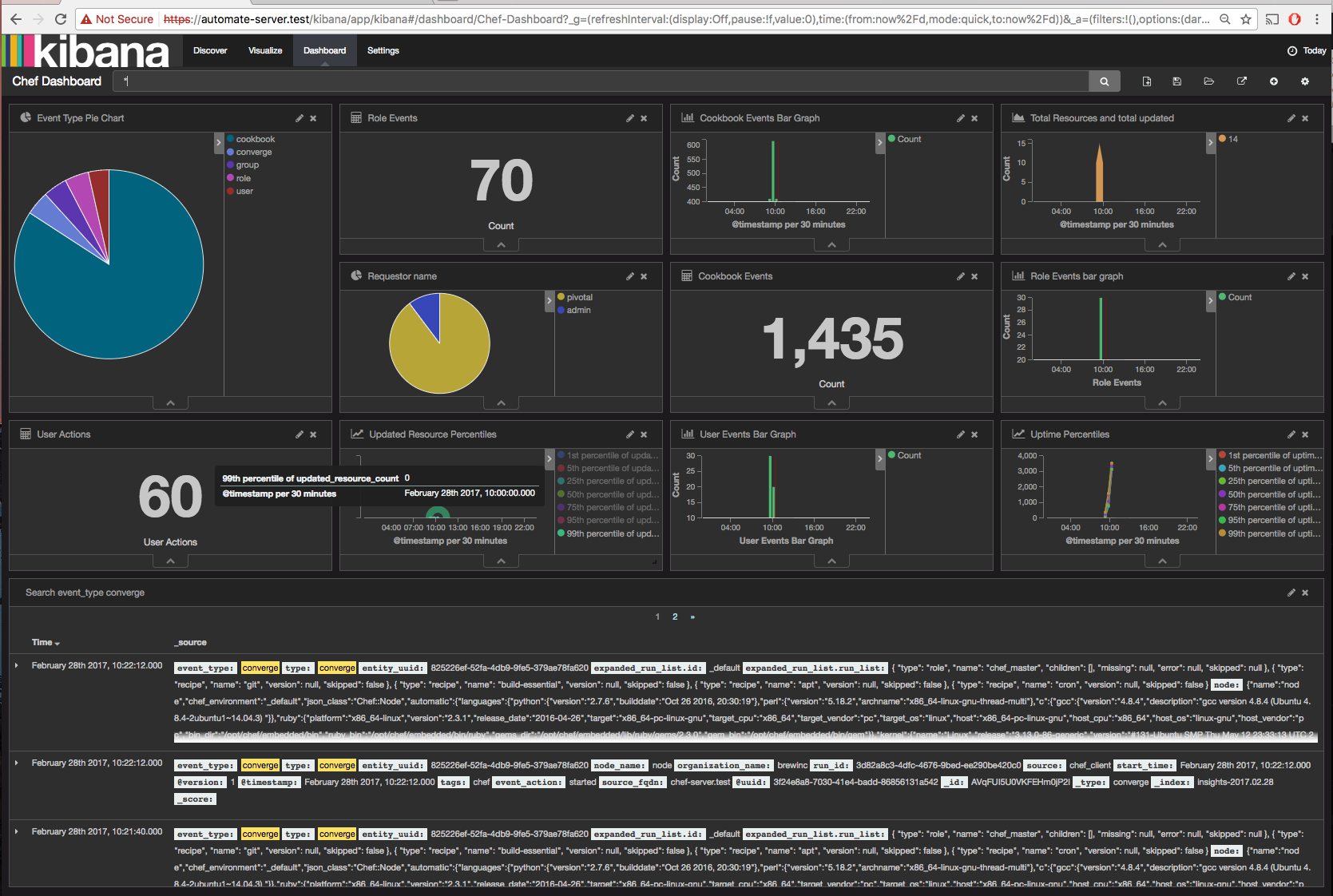The height and width of the screenshot is (896, 1333).
Task: Edit the Cookbook Events metric panel
Action: point(961,276)
